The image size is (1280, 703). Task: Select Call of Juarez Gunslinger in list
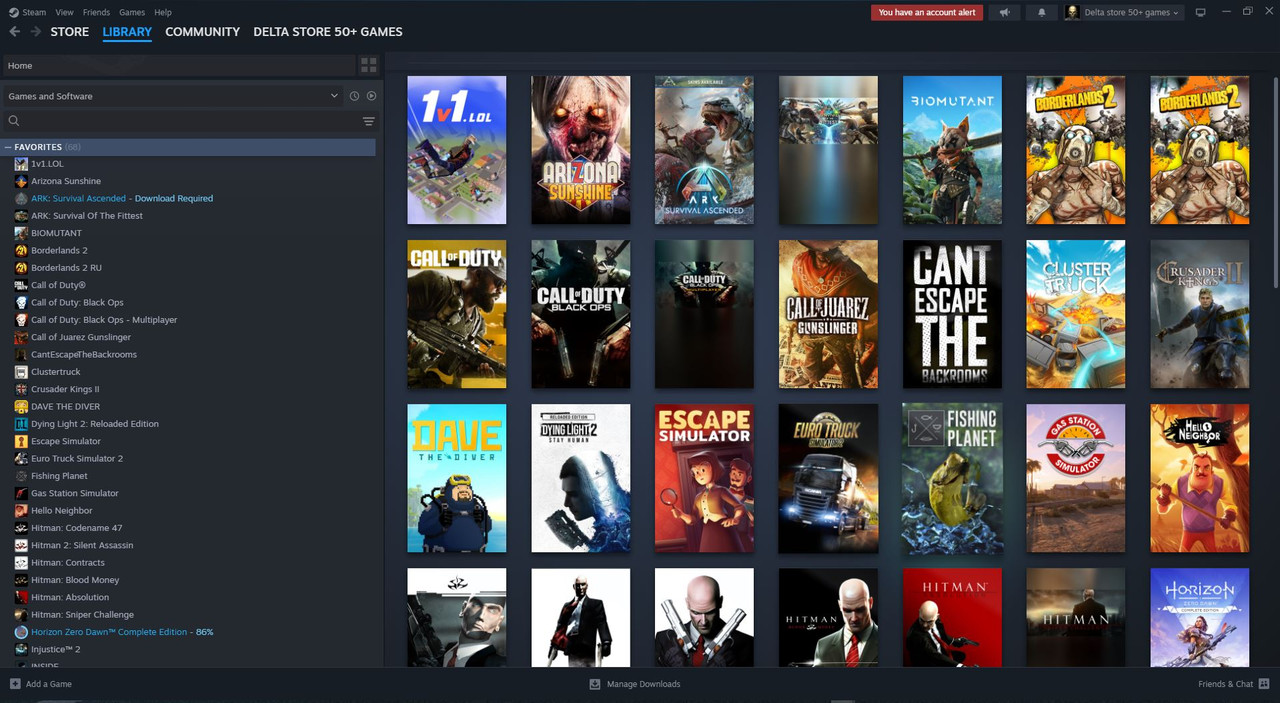pos(81,337)
